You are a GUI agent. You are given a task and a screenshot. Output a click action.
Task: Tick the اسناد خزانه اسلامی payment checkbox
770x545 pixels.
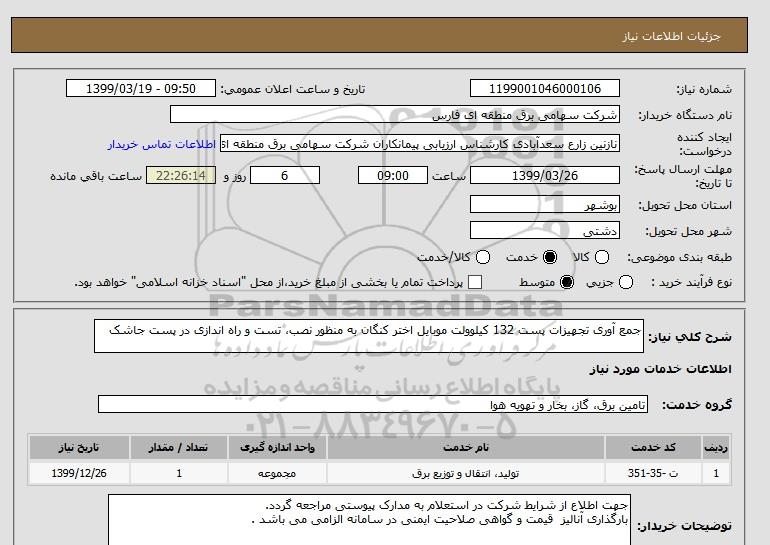(475, 282)
